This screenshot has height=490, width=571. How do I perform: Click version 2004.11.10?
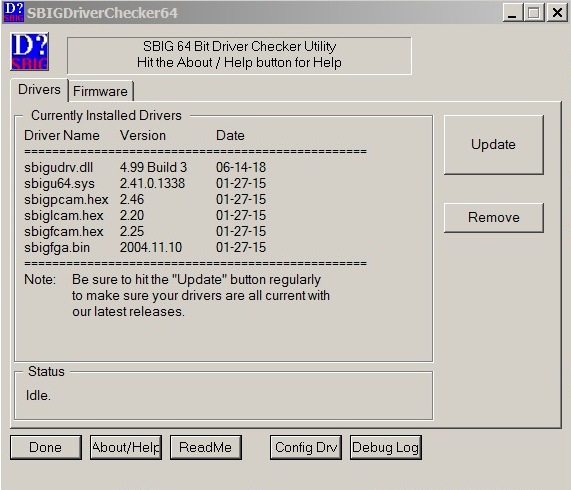151,248
